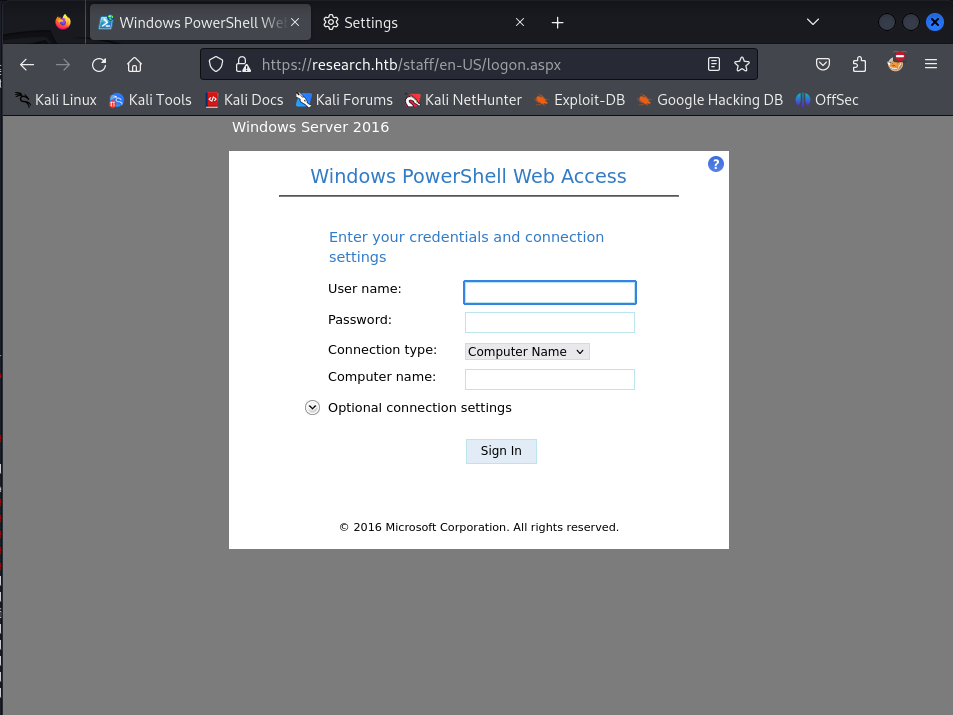Open OffSec bookmark
953x715 pixels.
click(x=827, y=100)
